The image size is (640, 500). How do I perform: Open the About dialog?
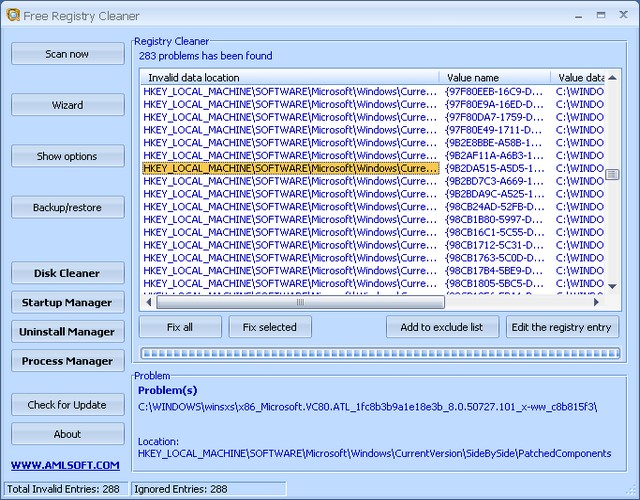(x=68, y=434)
